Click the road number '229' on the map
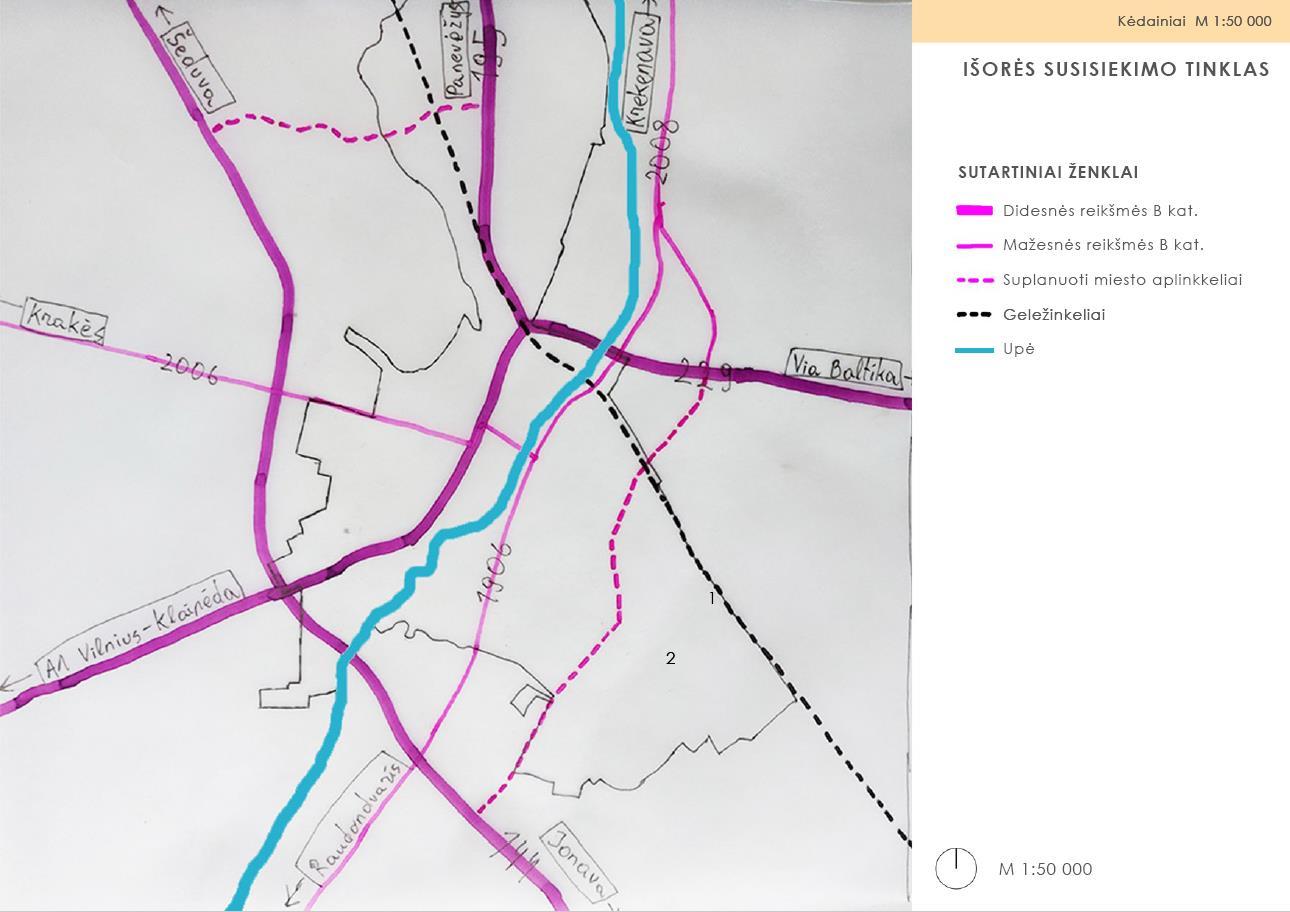 click(704, 374)
